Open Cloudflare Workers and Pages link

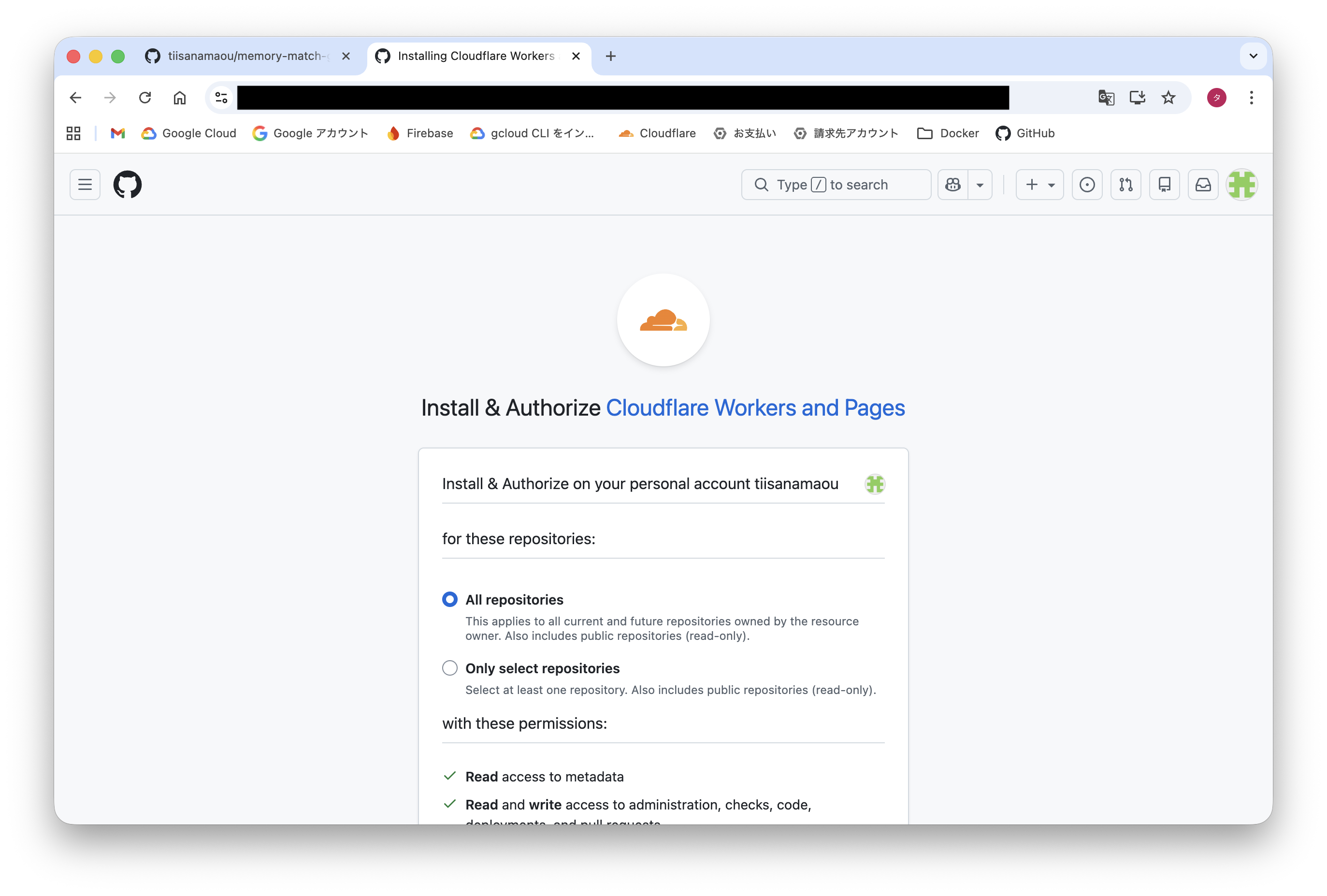(x=755, y=408)
